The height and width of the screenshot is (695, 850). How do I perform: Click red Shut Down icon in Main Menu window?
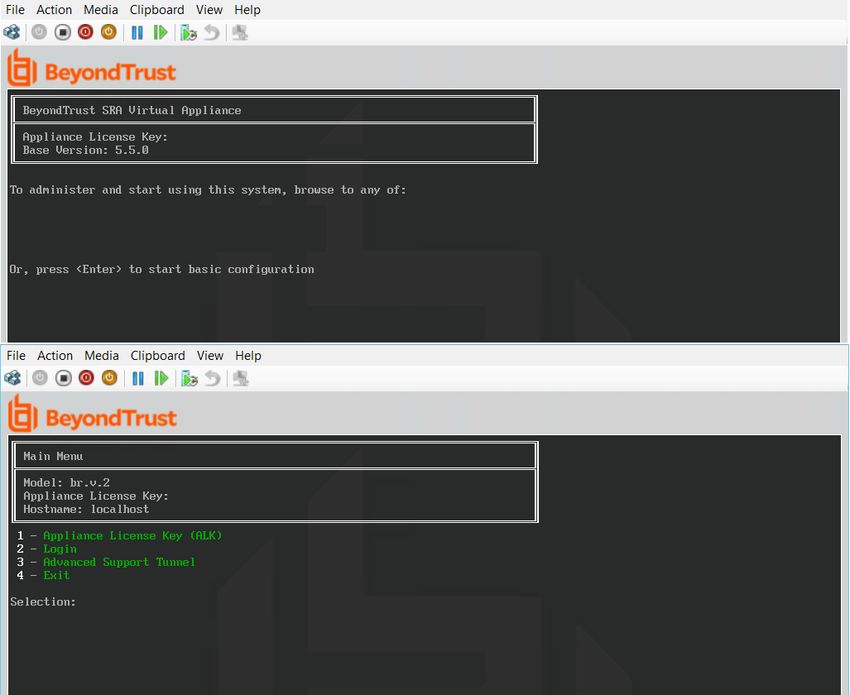[x=86, y=378]
